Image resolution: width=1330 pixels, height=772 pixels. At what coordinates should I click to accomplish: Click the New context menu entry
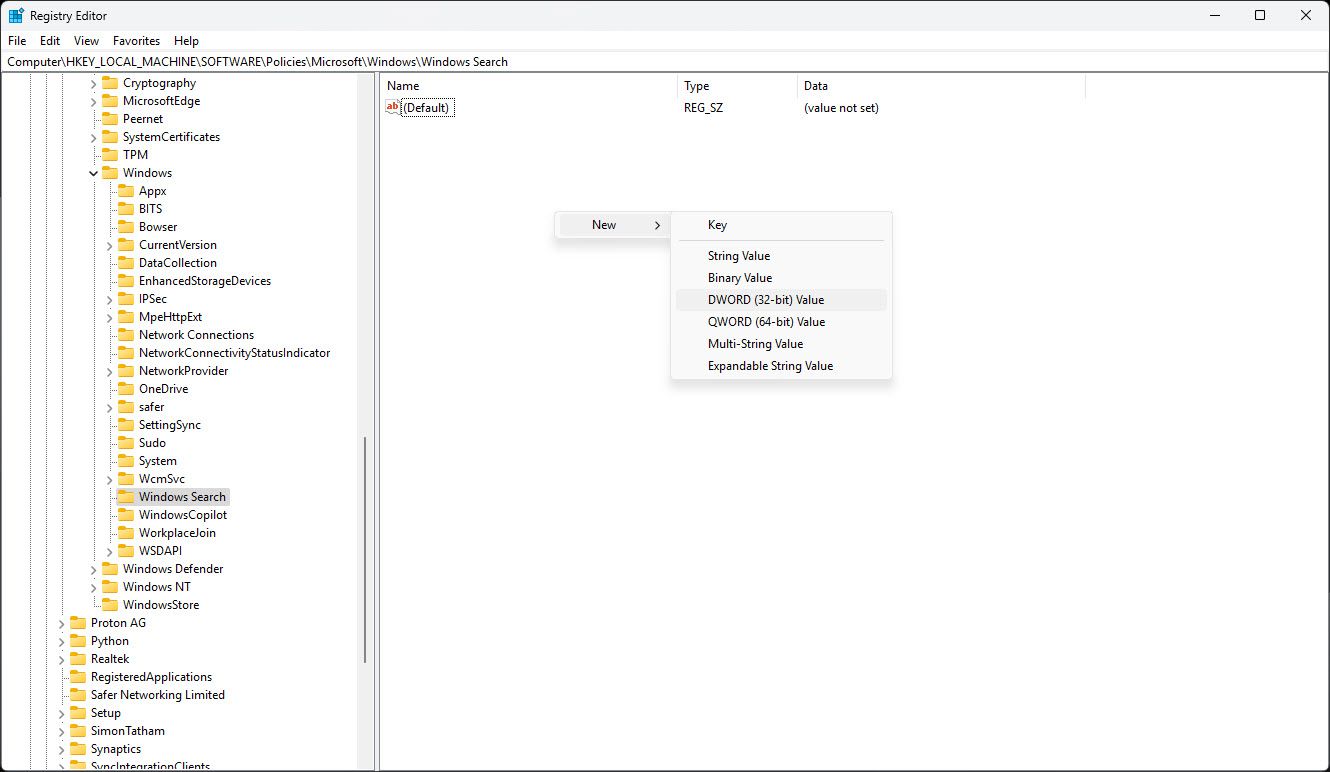pyautogui.click(x=612, y=225)
